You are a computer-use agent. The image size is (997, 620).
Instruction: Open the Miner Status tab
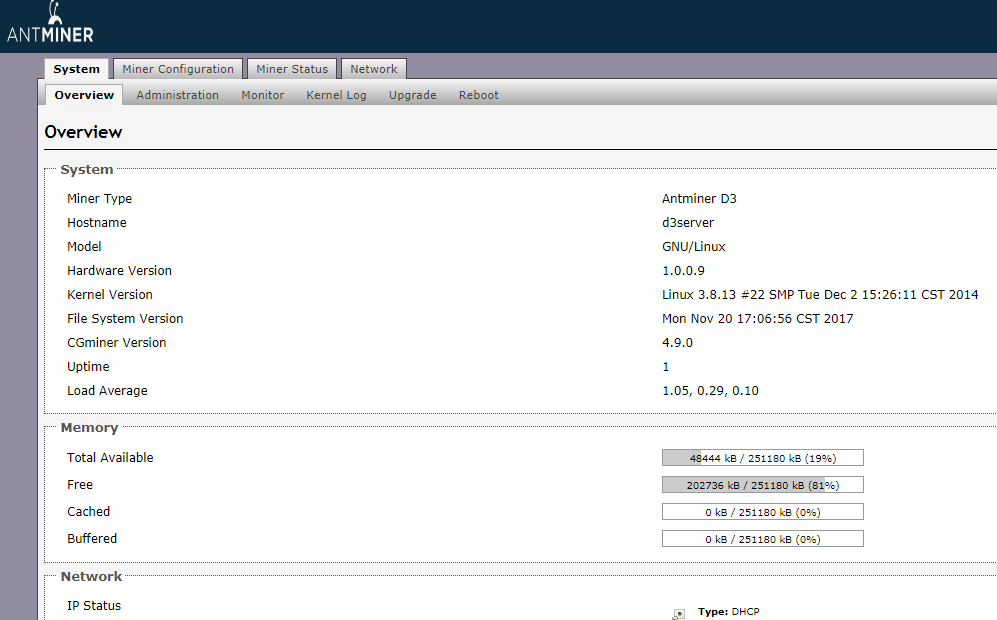(291, 69)
